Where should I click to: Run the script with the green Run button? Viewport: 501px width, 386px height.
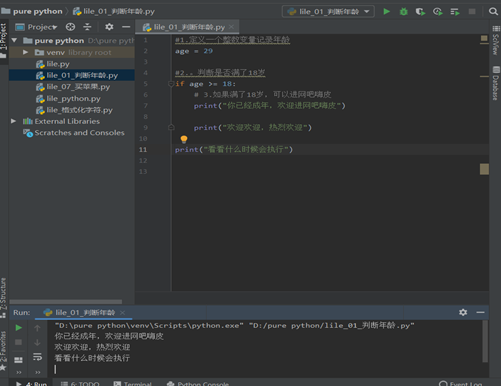tap(386, 12)
